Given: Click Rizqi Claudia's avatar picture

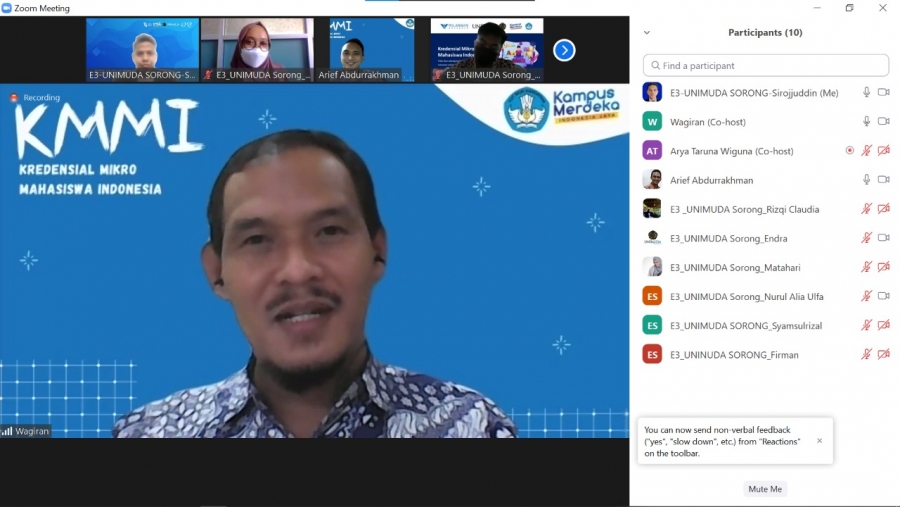Looking at the screenshot, I should pyautogui.click(x=652, y=208).
